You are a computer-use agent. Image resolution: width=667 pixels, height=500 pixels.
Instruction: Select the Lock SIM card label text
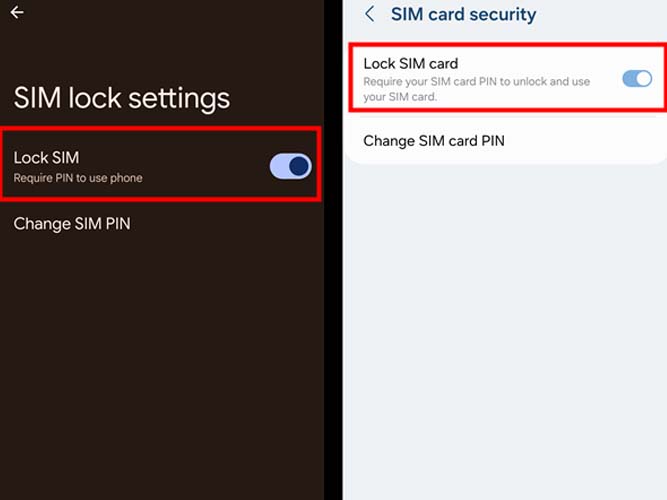(x=410, y=64)
